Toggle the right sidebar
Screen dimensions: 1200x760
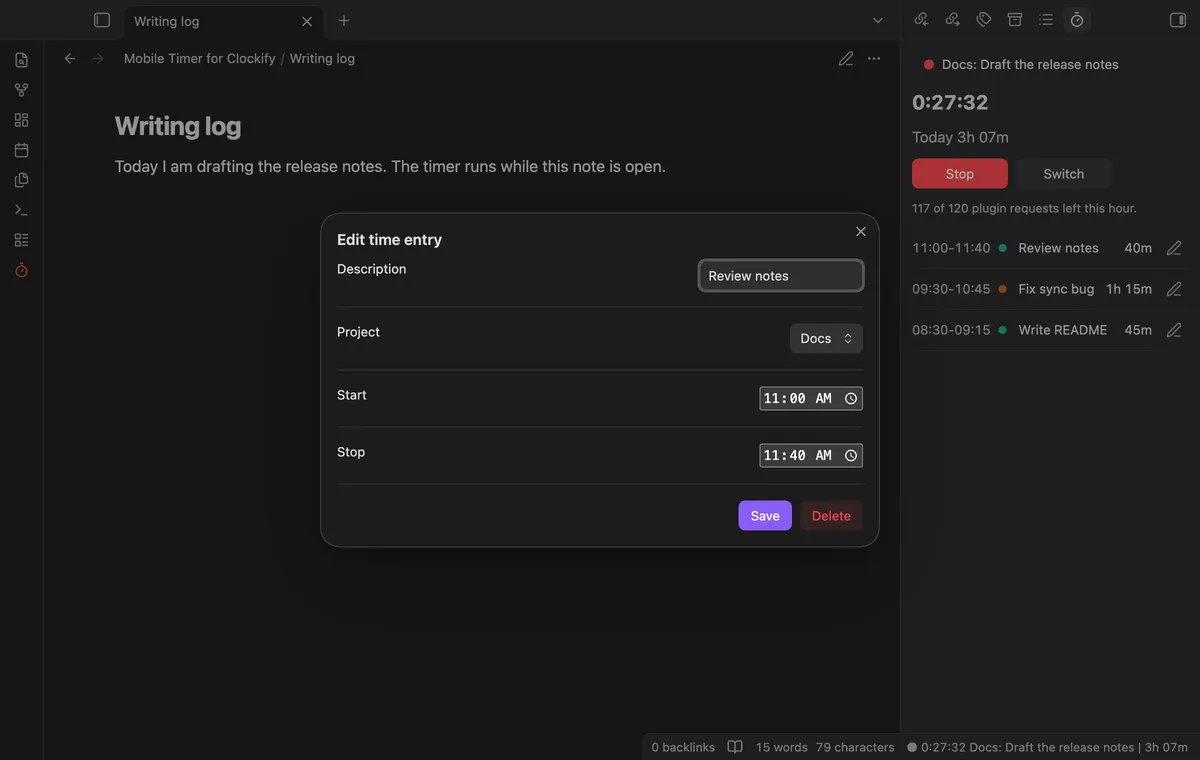(1177, 20)
